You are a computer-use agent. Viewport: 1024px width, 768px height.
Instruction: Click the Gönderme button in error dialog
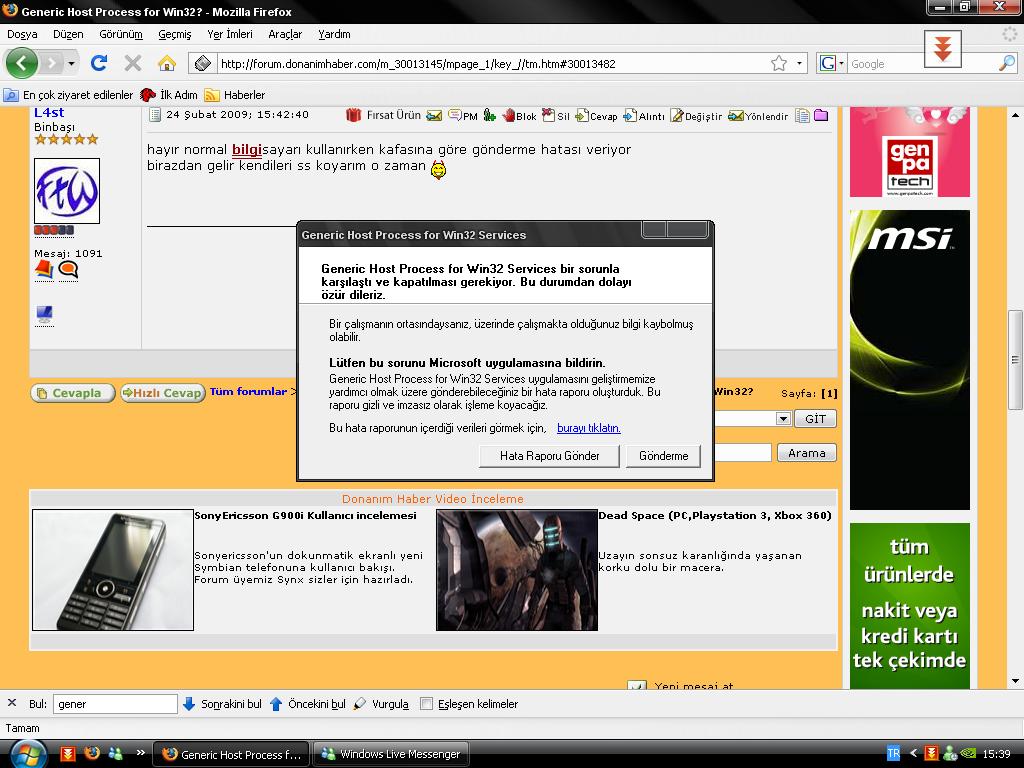click(664, 456)
